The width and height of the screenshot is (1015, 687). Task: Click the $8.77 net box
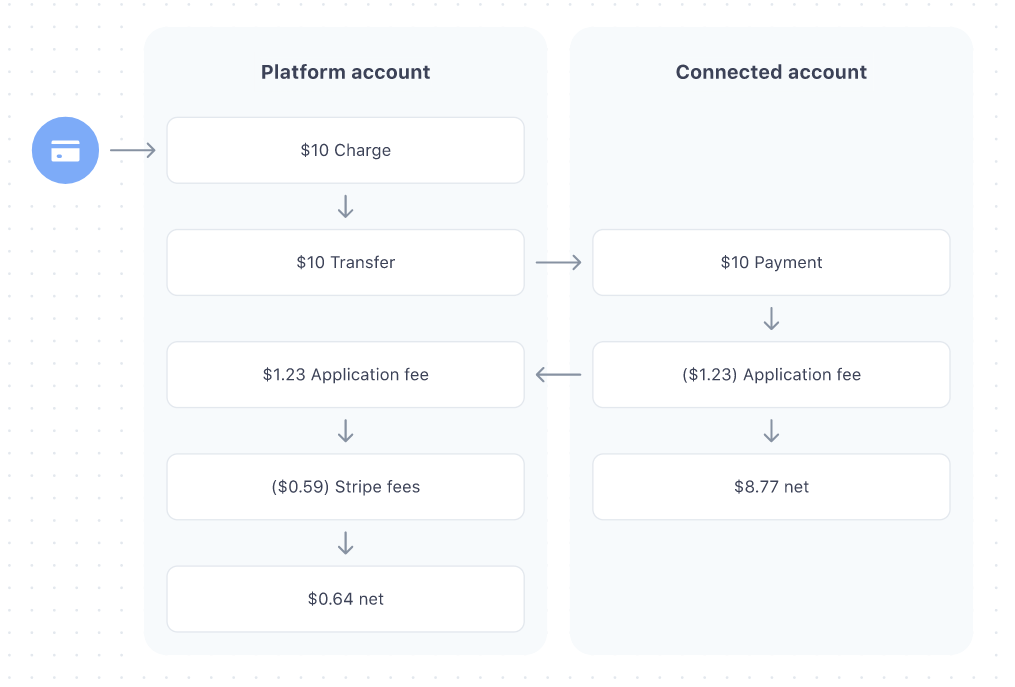click(x=771, y=487)
